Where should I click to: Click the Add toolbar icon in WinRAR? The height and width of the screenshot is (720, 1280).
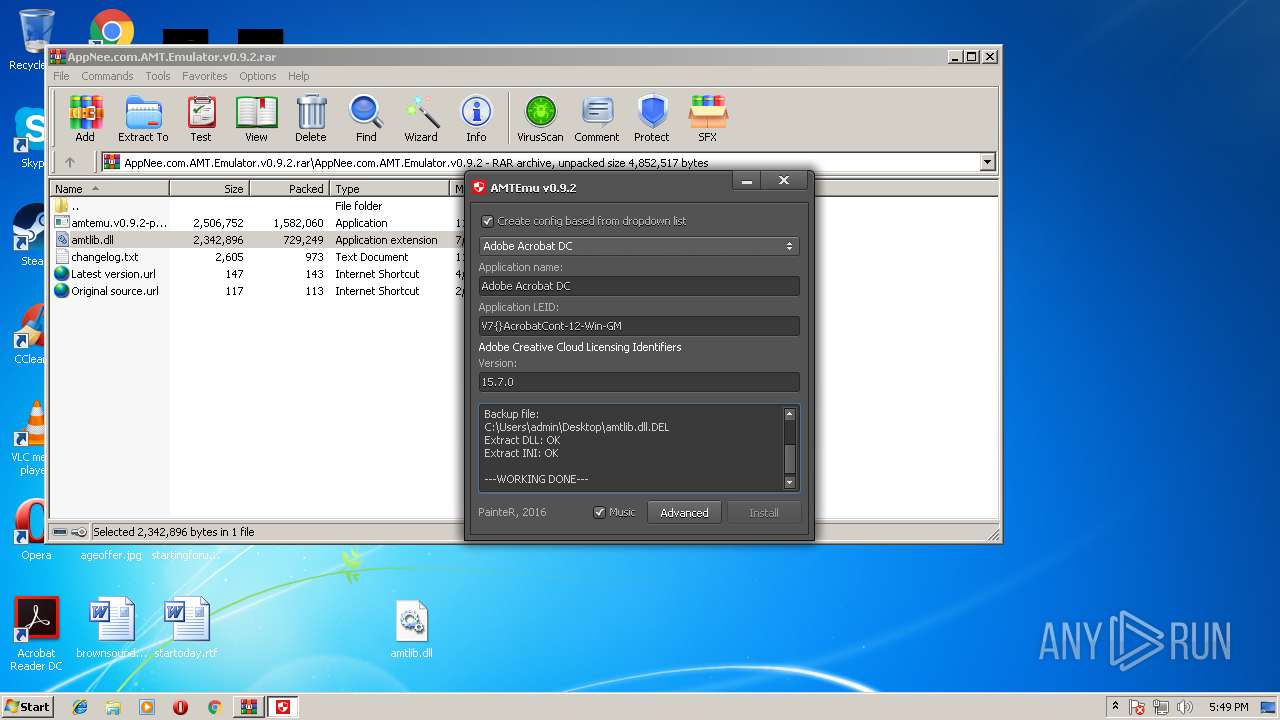[85, 119]
